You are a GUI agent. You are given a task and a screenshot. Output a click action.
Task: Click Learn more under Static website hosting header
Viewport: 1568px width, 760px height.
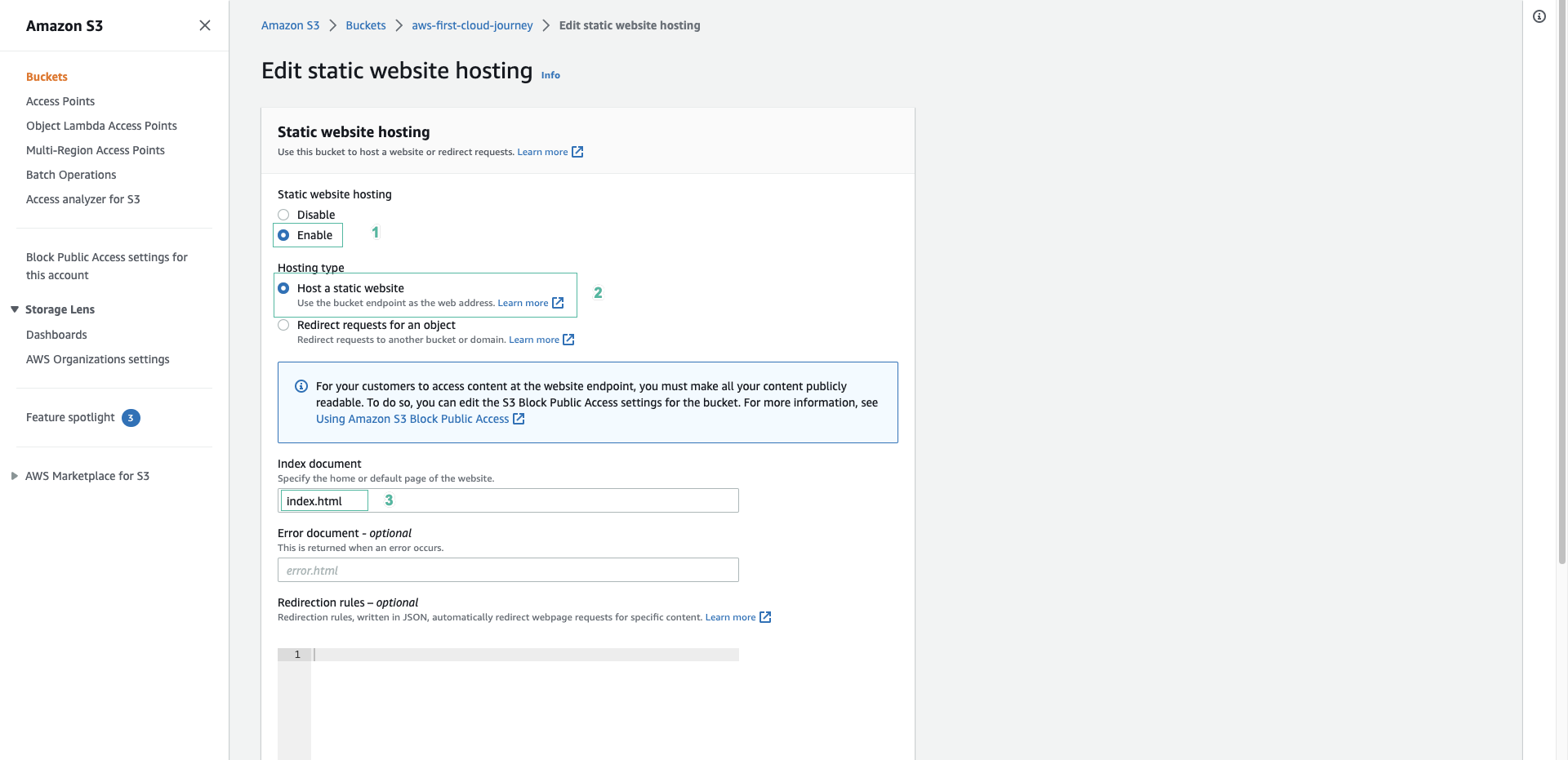click(x=542, y=152)
